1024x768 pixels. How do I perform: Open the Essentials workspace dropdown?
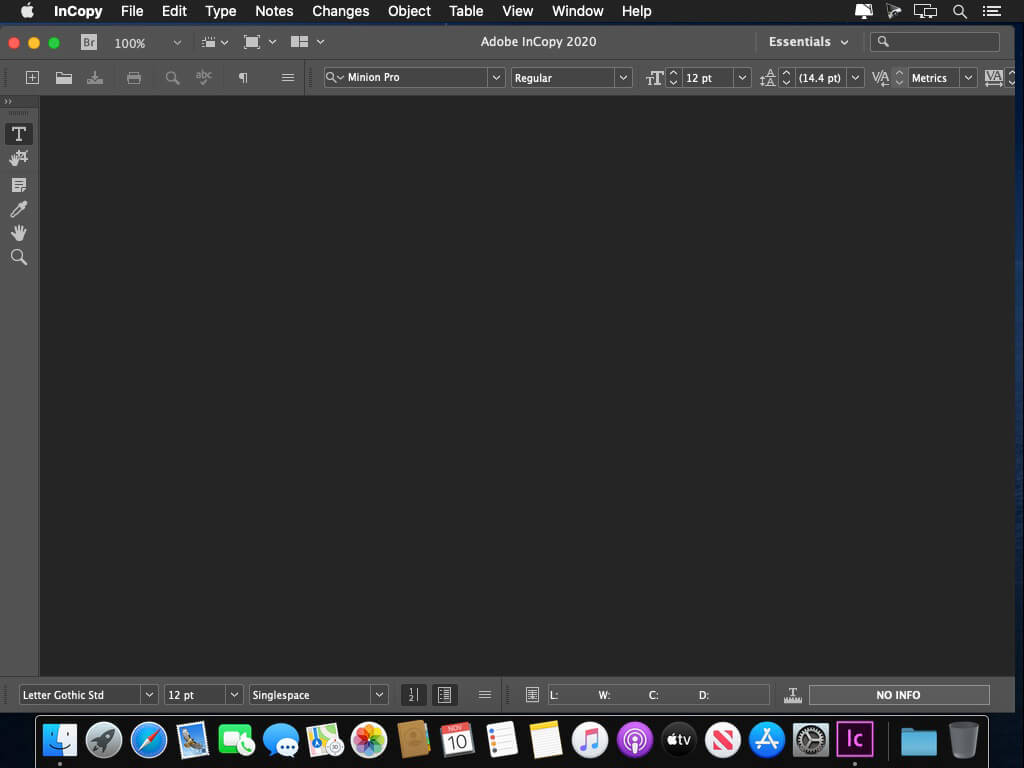(808, 42)
